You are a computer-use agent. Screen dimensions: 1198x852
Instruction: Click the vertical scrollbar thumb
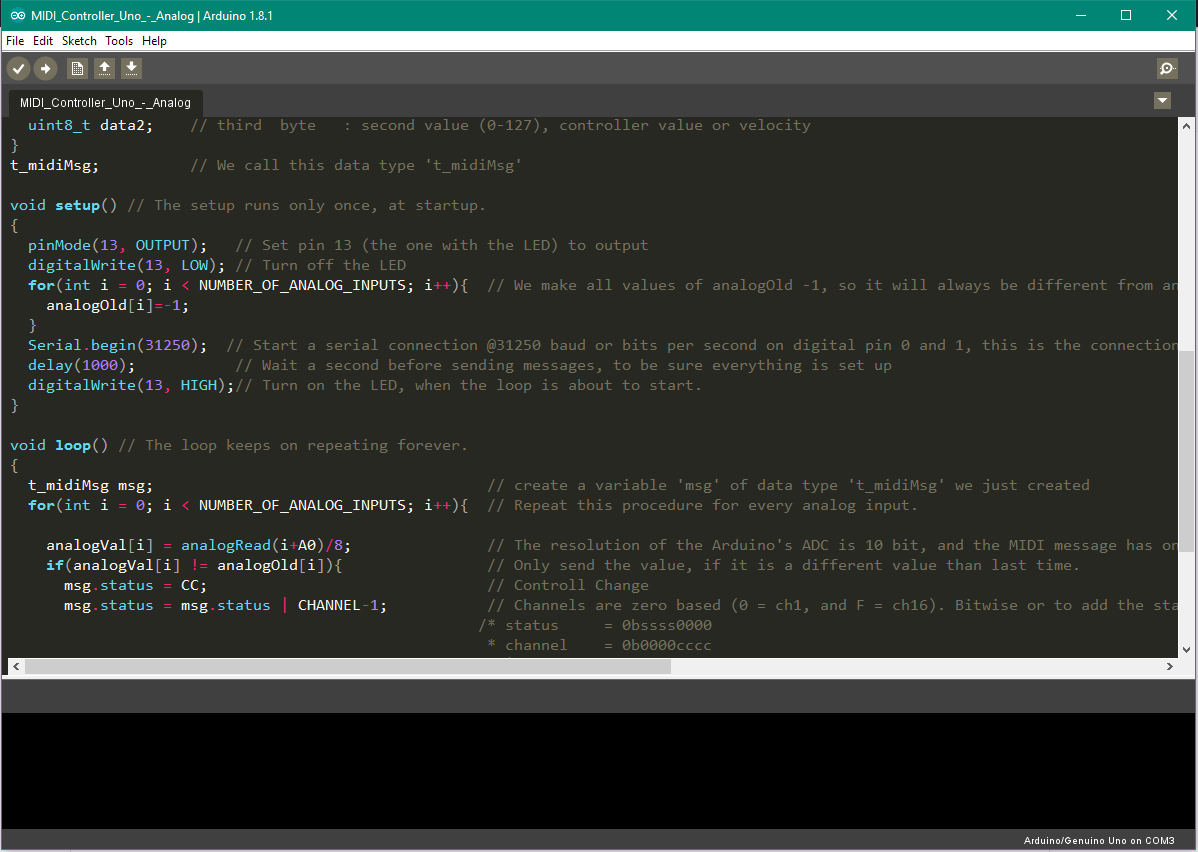1186,451
